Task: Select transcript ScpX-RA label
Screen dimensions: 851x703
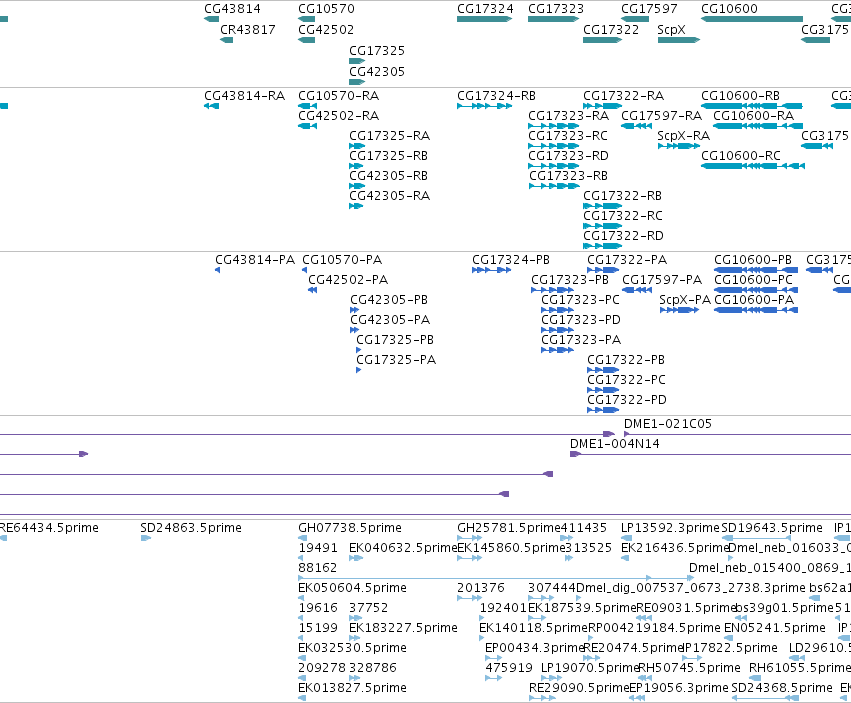Action: (684, 136)
